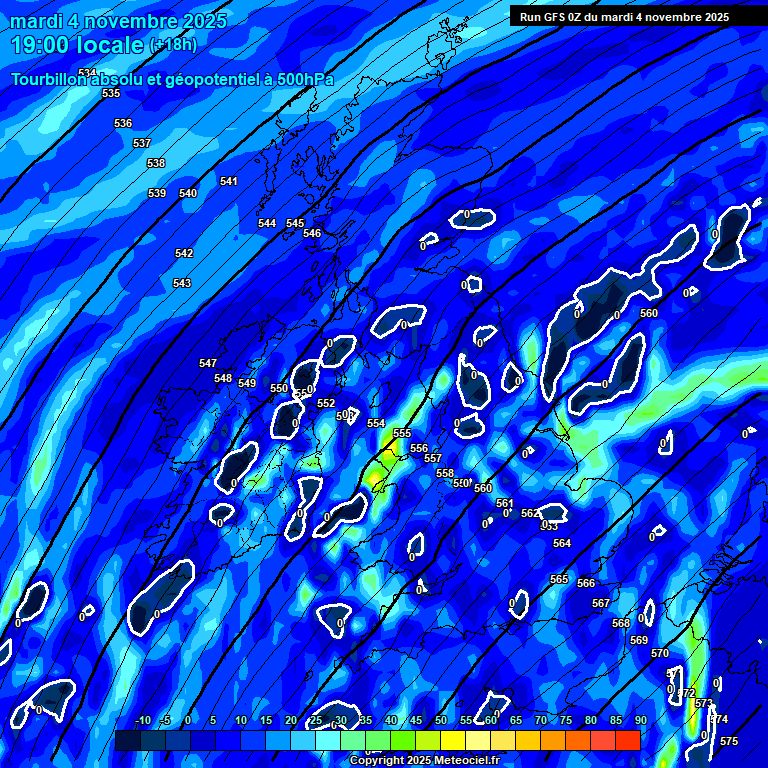Click the light blue 20 legend swatch
Screen dimensions: 768x768
coord(277,740)
